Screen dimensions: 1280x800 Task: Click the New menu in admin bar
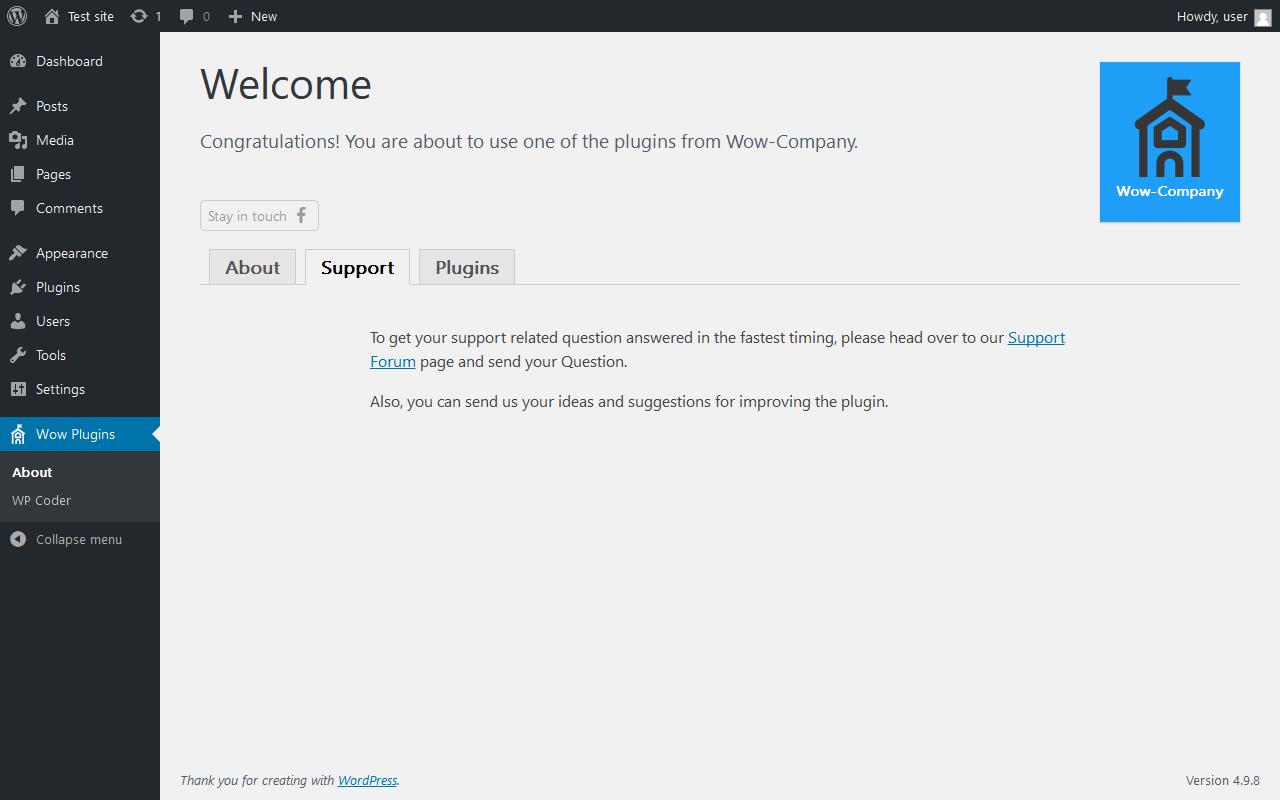pos(253,16)
